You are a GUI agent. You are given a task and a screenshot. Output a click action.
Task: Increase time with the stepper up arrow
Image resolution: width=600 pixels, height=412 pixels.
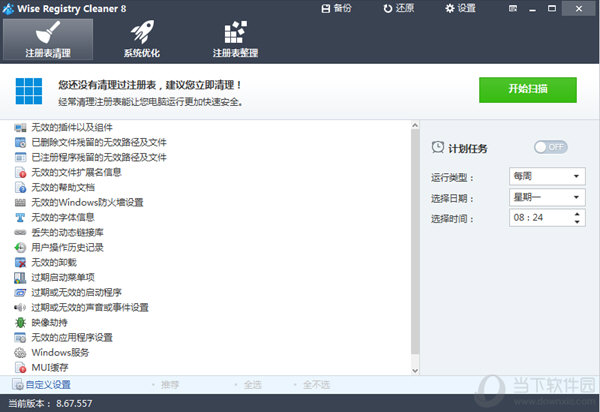pyautogui.click(x=577, y=214)
